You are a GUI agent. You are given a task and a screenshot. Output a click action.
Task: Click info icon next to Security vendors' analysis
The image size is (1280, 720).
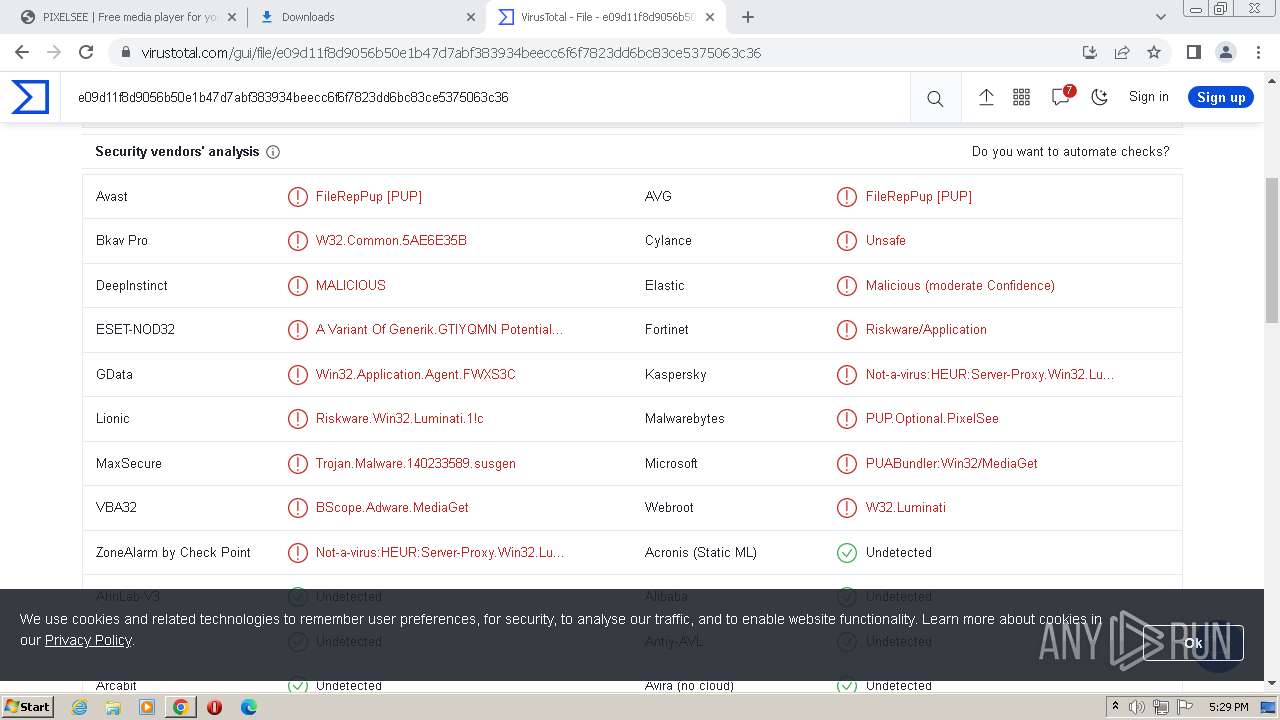click(x=273, y=152)
